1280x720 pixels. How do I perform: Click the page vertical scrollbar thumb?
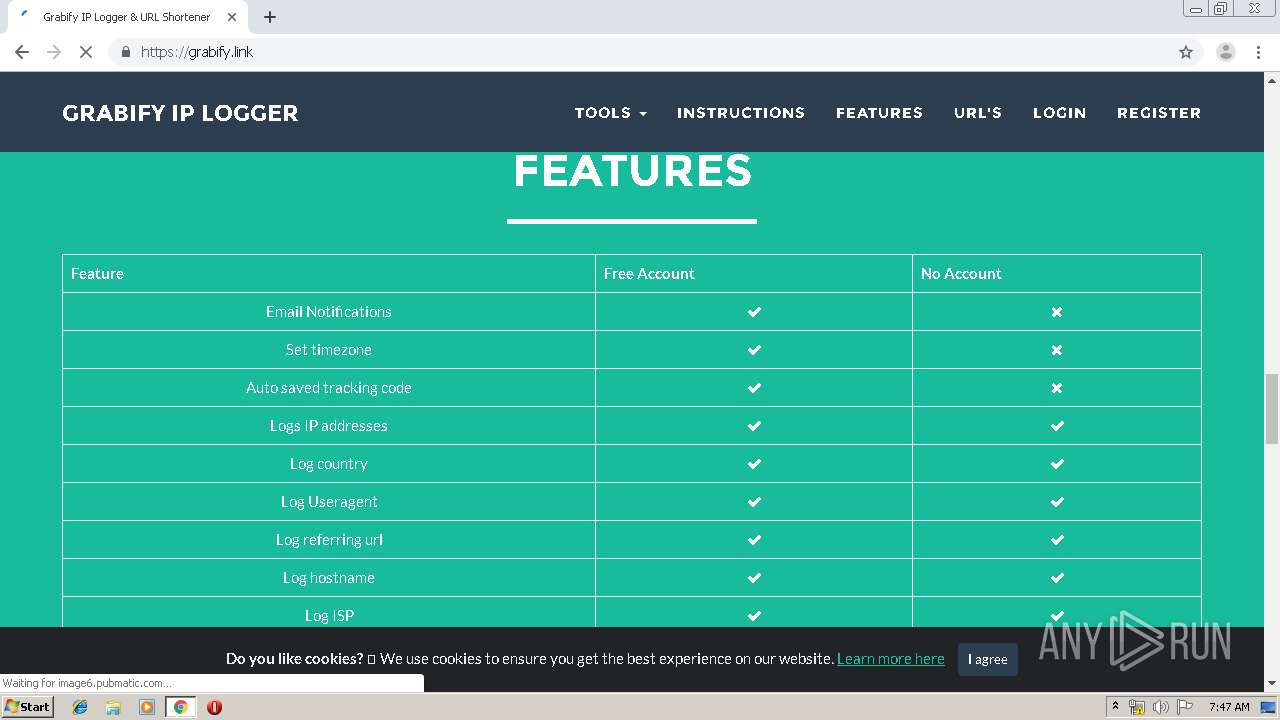[x=1272, y=408]
